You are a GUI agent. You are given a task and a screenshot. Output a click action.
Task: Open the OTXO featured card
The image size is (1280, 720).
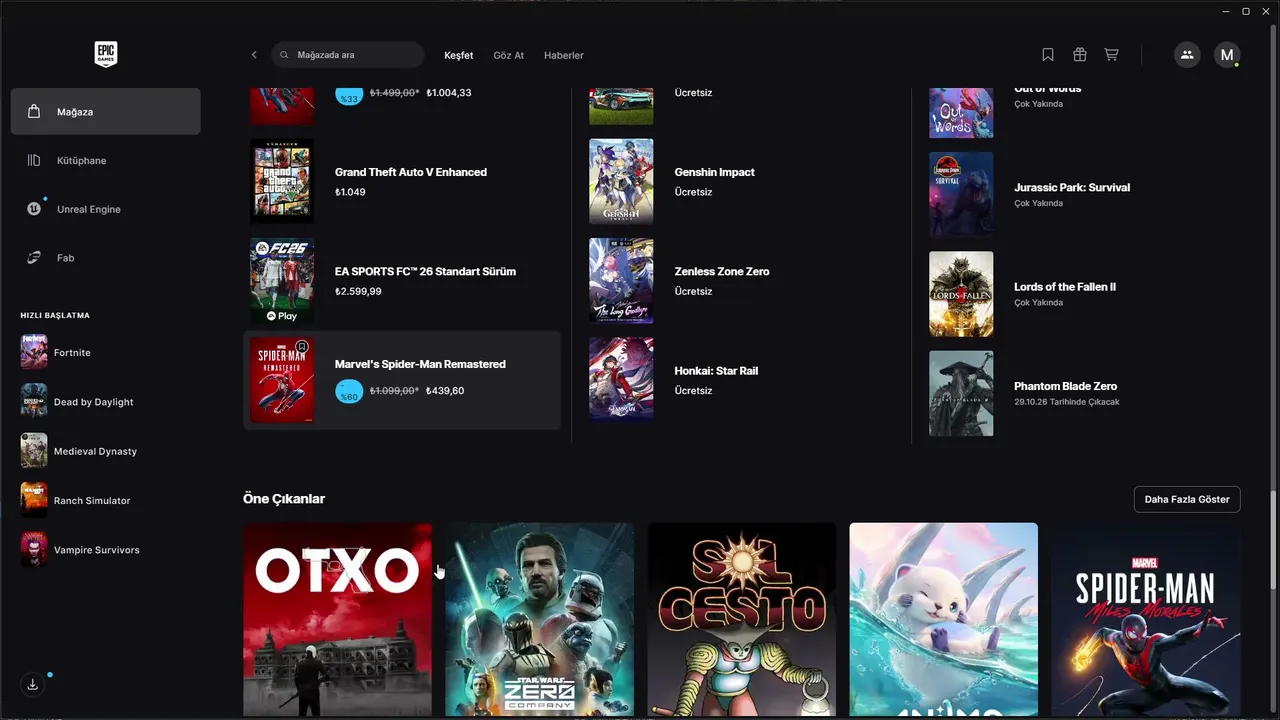[338, 620]
